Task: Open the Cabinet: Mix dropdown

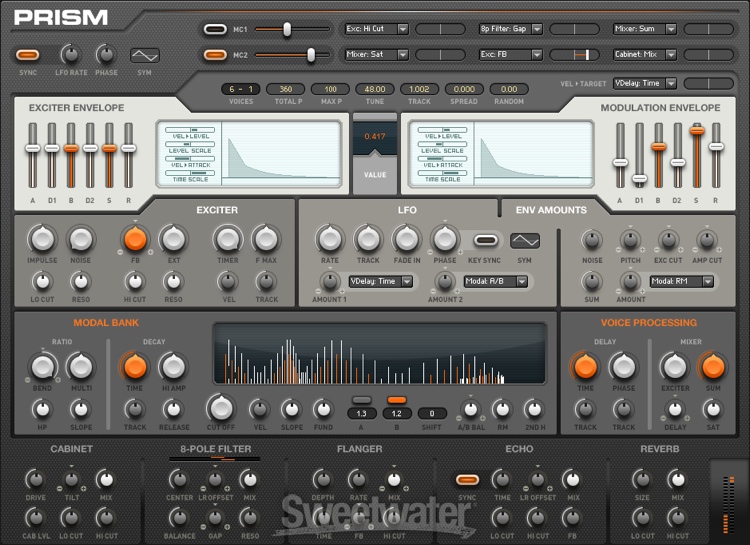Action: click(x=645, y=55)
